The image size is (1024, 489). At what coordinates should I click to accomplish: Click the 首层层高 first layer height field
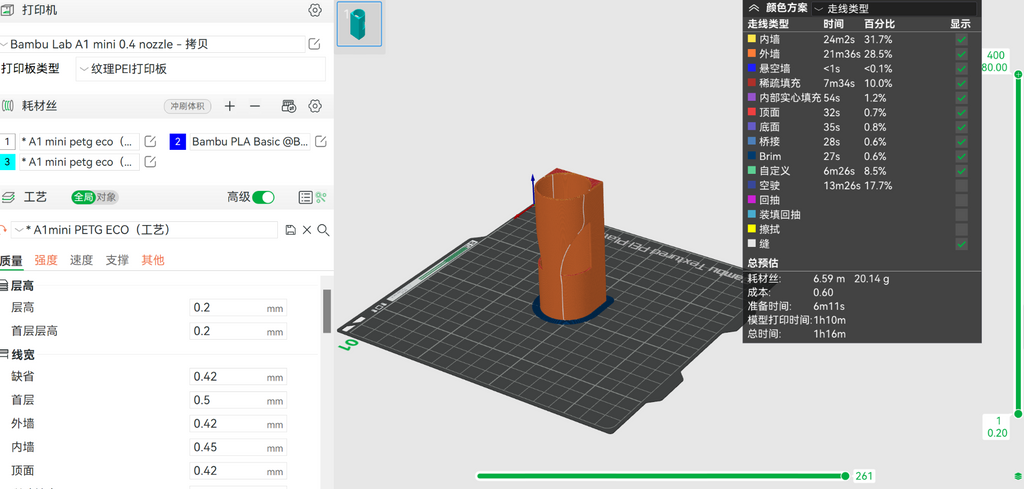238,331
